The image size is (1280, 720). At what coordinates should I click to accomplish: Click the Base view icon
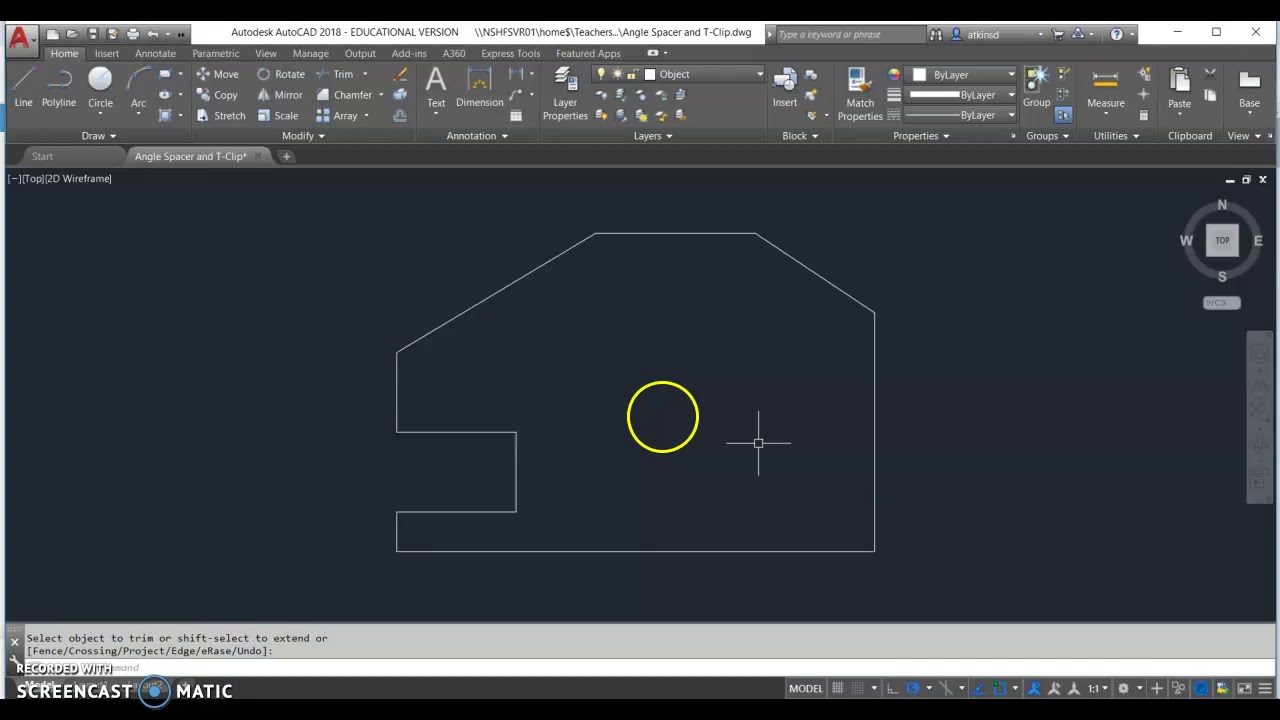(x=1249, y=88)
